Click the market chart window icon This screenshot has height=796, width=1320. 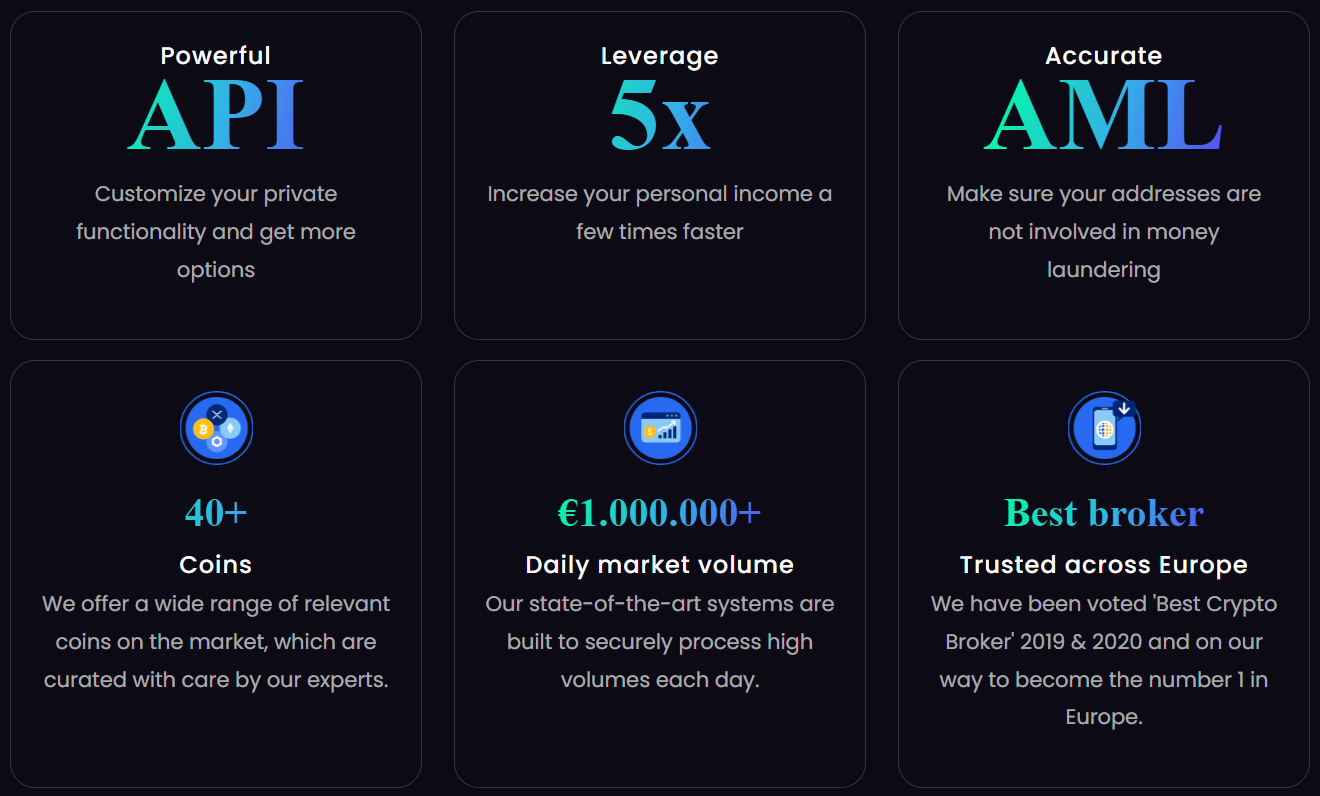660,428
